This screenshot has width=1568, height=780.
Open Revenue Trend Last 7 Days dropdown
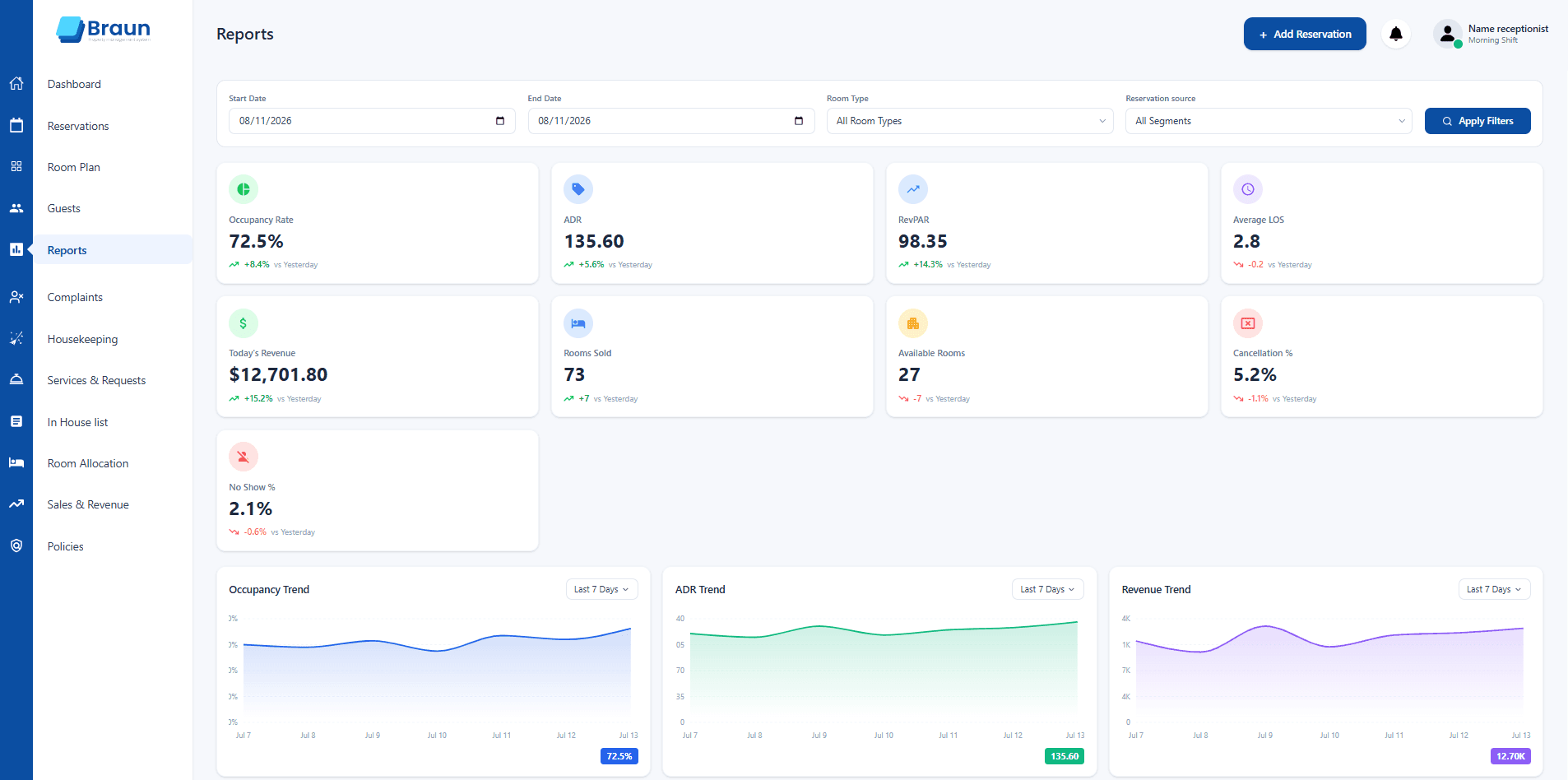(1494, 589)
